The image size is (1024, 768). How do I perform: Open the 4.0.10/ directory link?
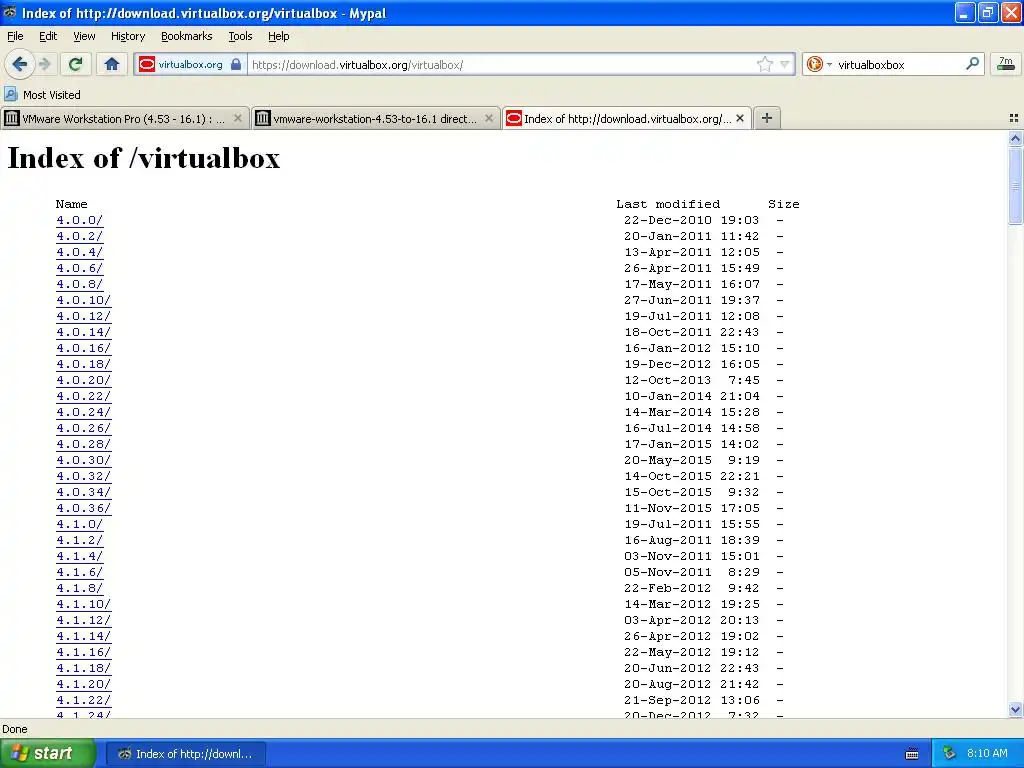[83, 300]
